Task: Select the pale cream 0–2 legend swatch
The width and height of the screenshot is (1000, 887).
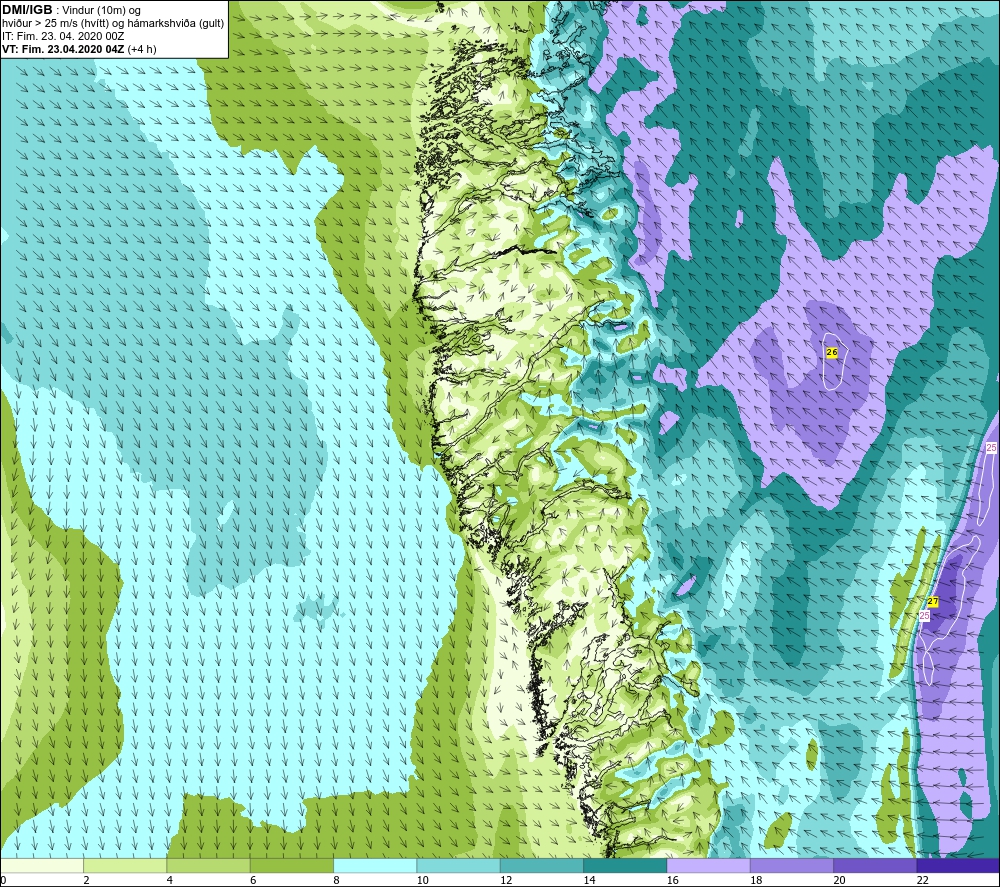Action: coord(41,865)
